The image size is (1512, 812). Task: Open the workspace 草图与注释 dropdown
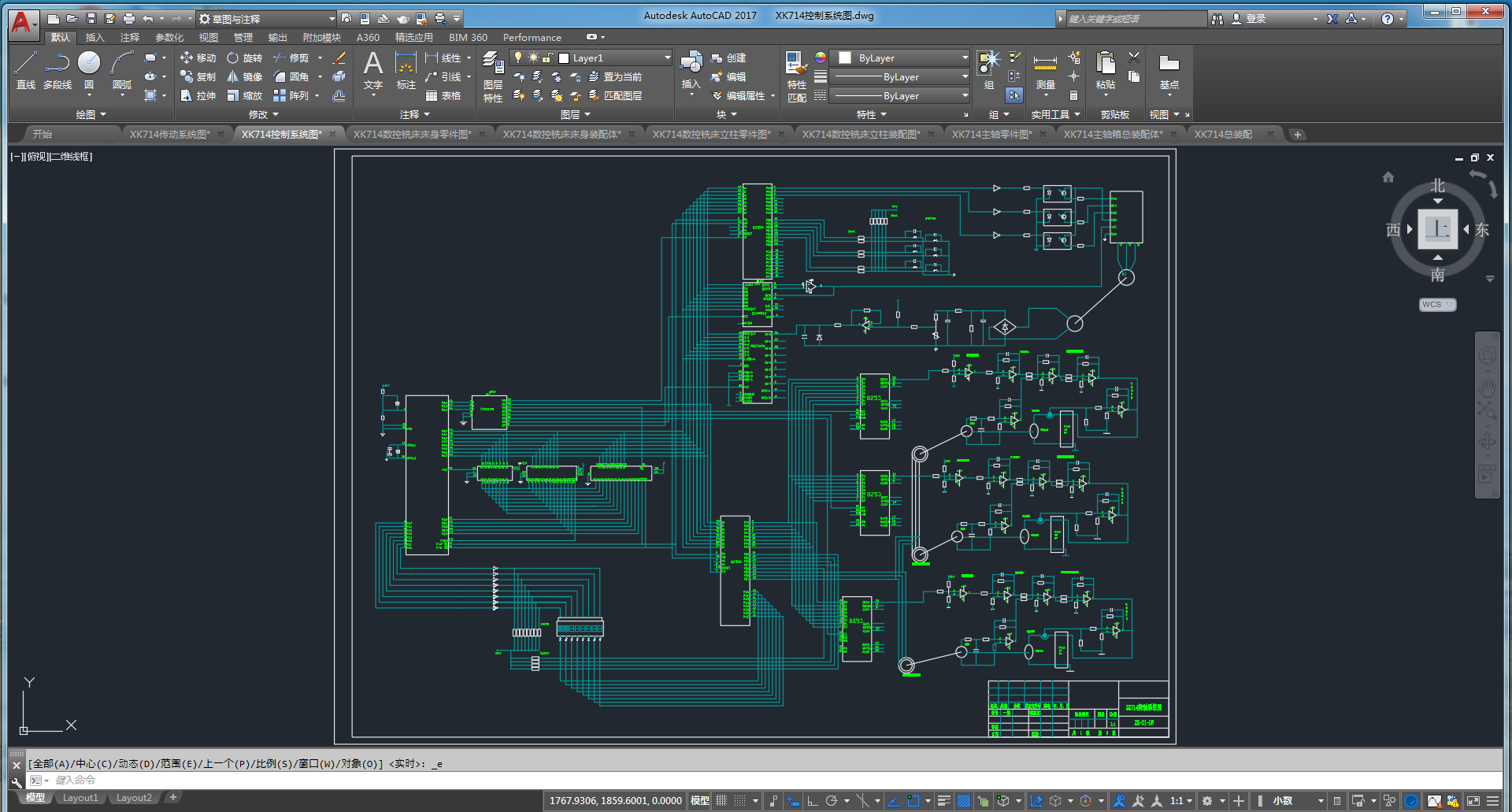point(332,18)
